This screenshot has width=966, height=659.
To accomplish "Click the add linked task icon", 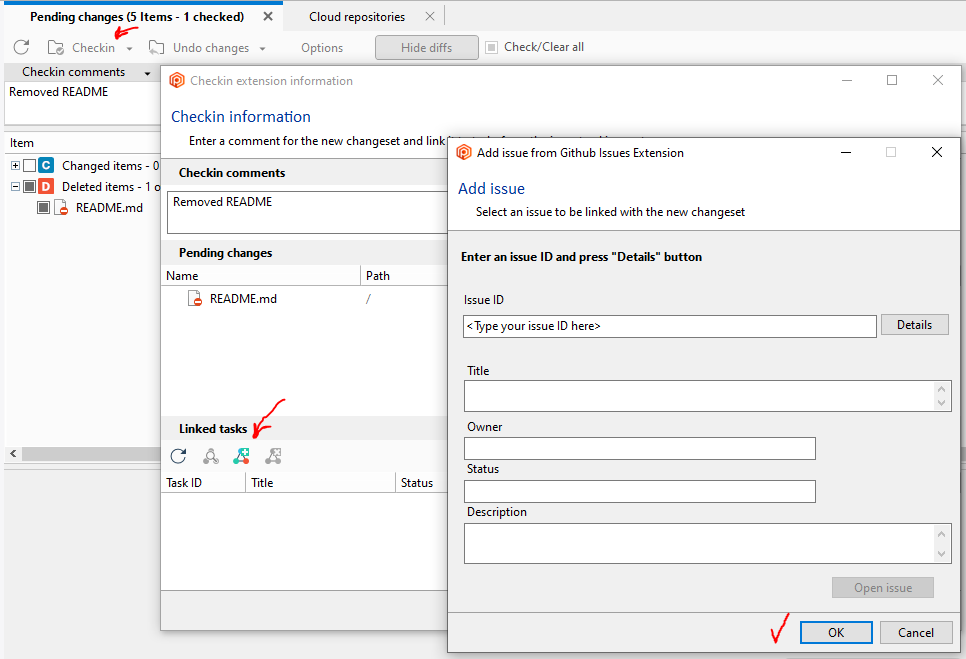I will coord(242,456).
